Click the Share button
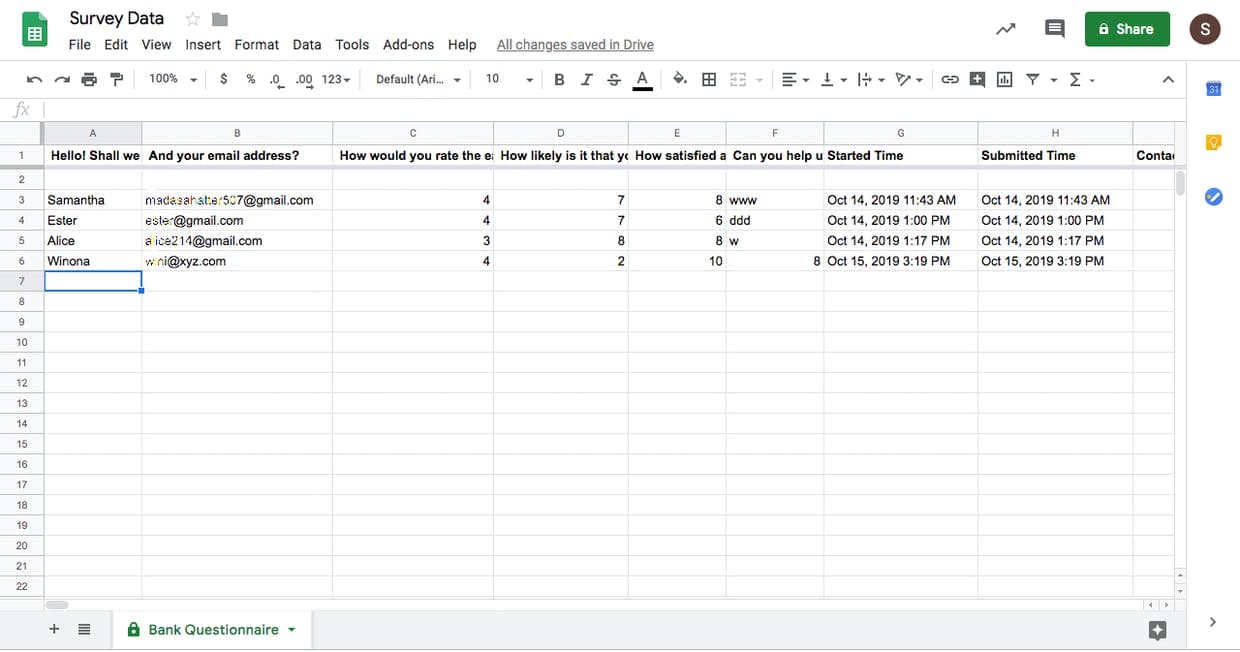 (1127, 29)
